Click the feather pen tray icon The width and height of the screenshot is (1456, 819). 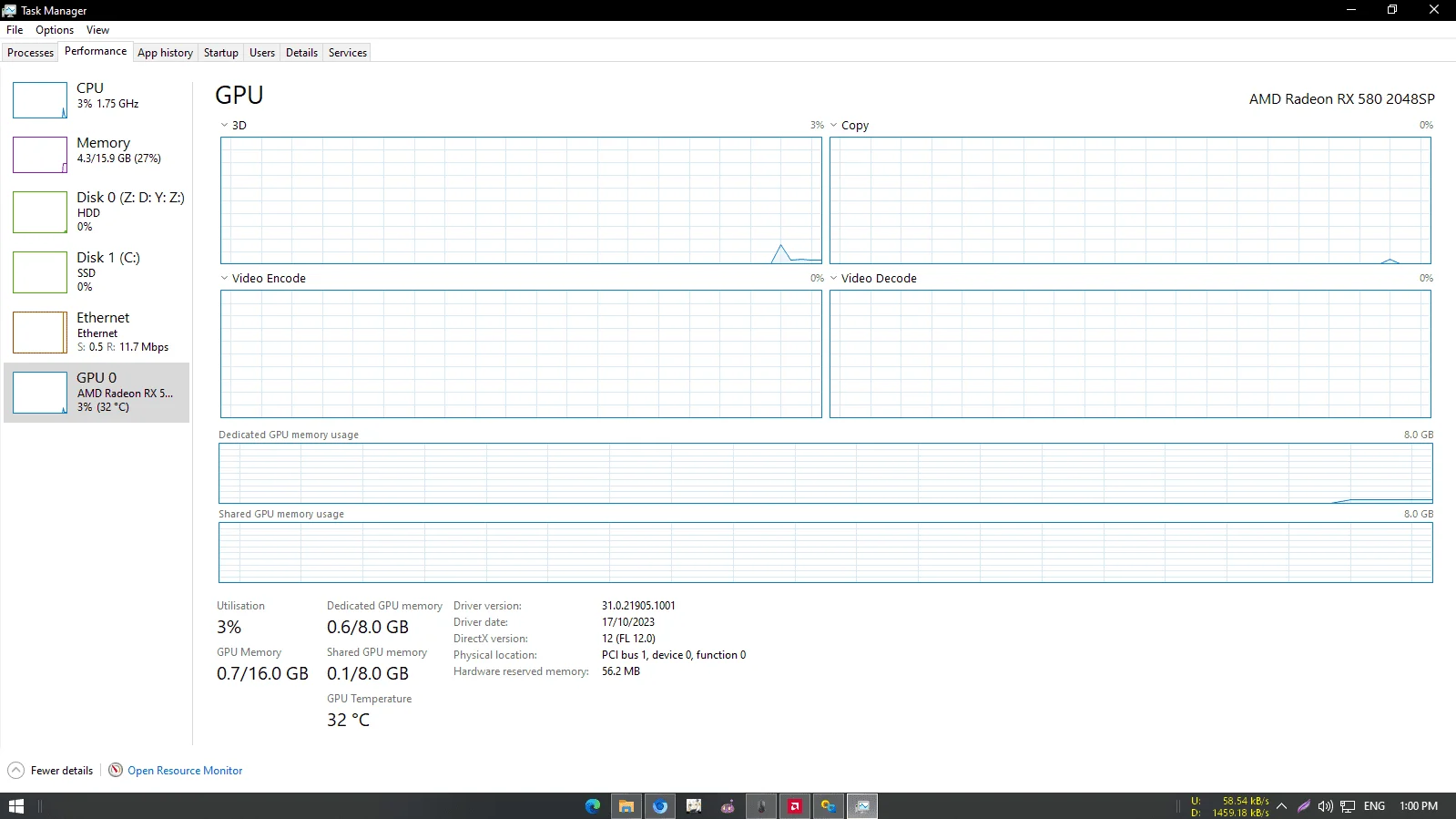1304,806
